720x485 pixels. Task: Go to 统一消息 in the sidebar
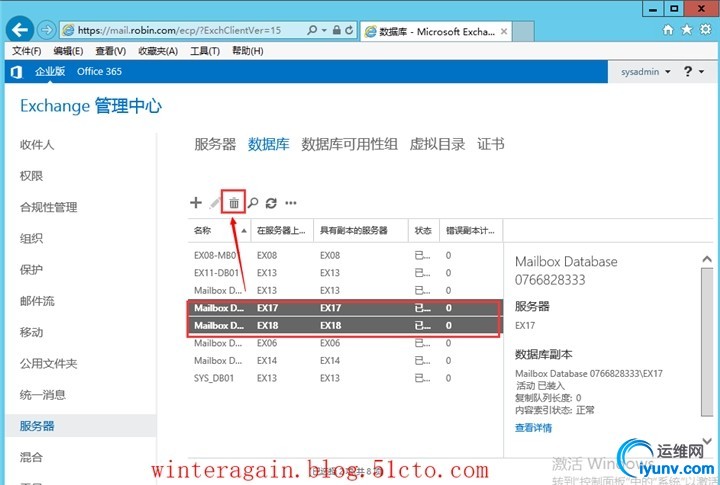pyautogui.click(x=43, y=395)
